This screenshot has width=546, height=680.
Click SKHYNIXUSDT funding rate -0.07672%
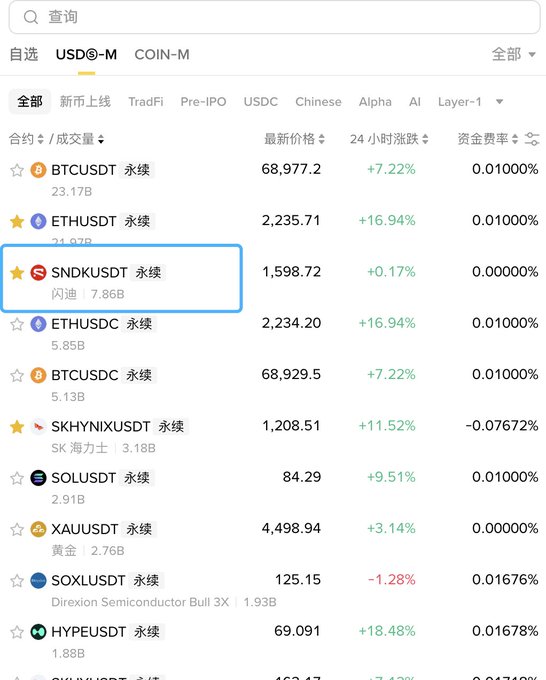[502, 425]
